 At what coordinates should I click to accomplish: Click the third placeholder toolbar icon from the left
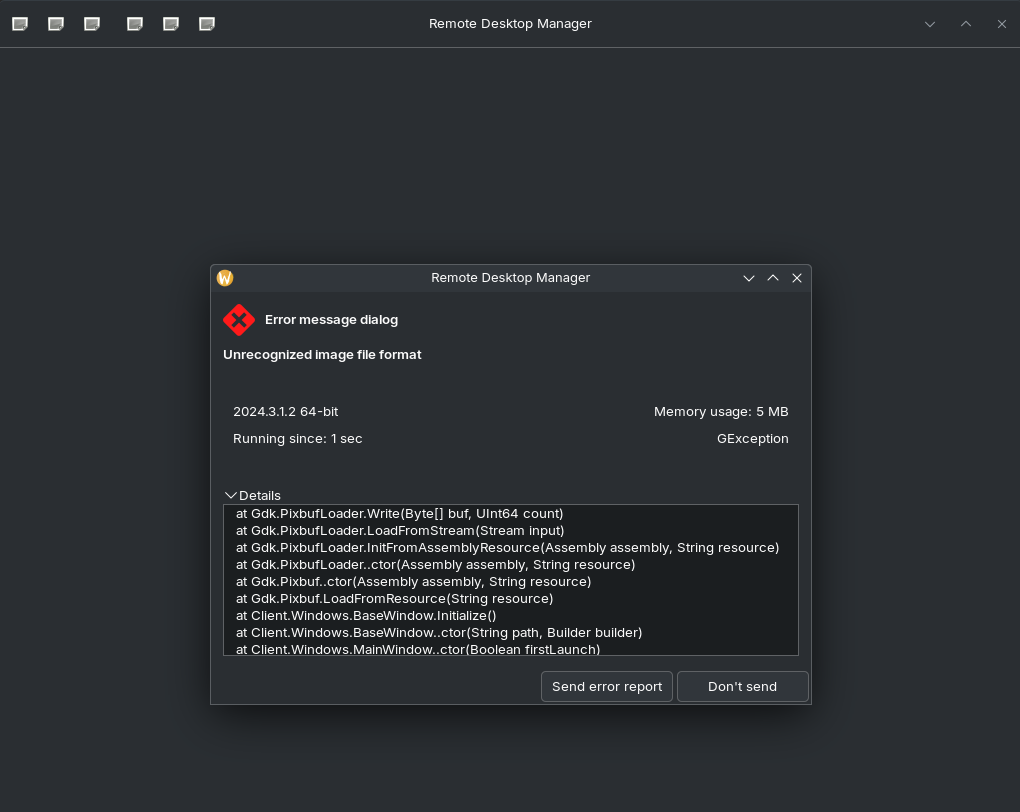92,24
